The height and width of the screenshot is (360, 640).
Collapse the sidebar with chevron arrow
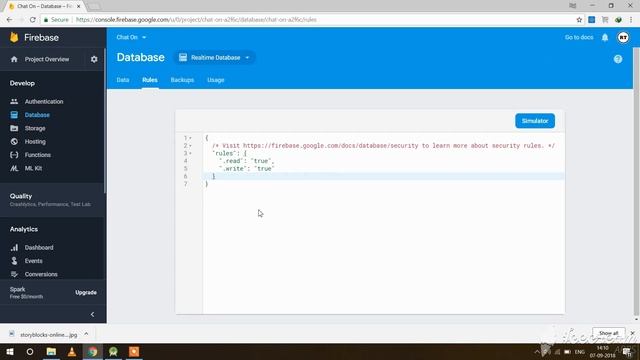92,314
